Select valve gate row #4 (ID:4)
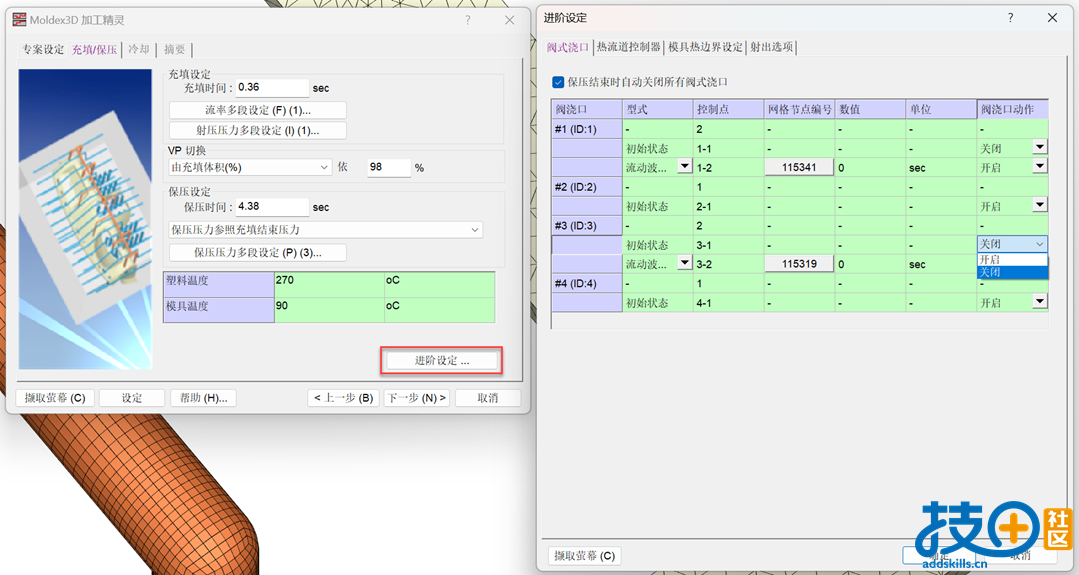Screen dimensions: 1079x575 pyautogui.click(x=587, y=283)
